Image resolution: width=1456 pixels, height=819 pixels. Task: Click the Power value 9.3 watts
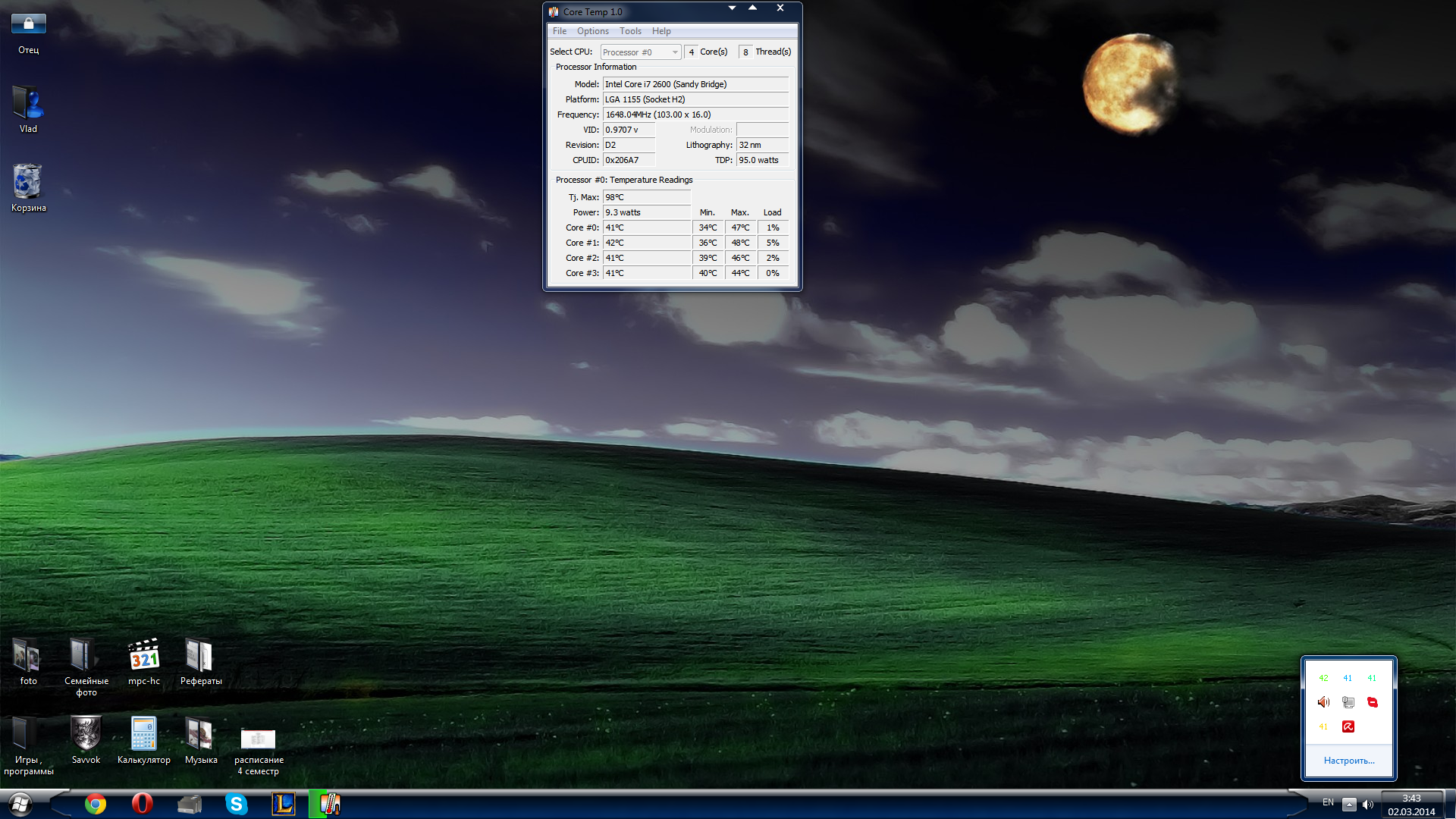[x=647, y=212]
